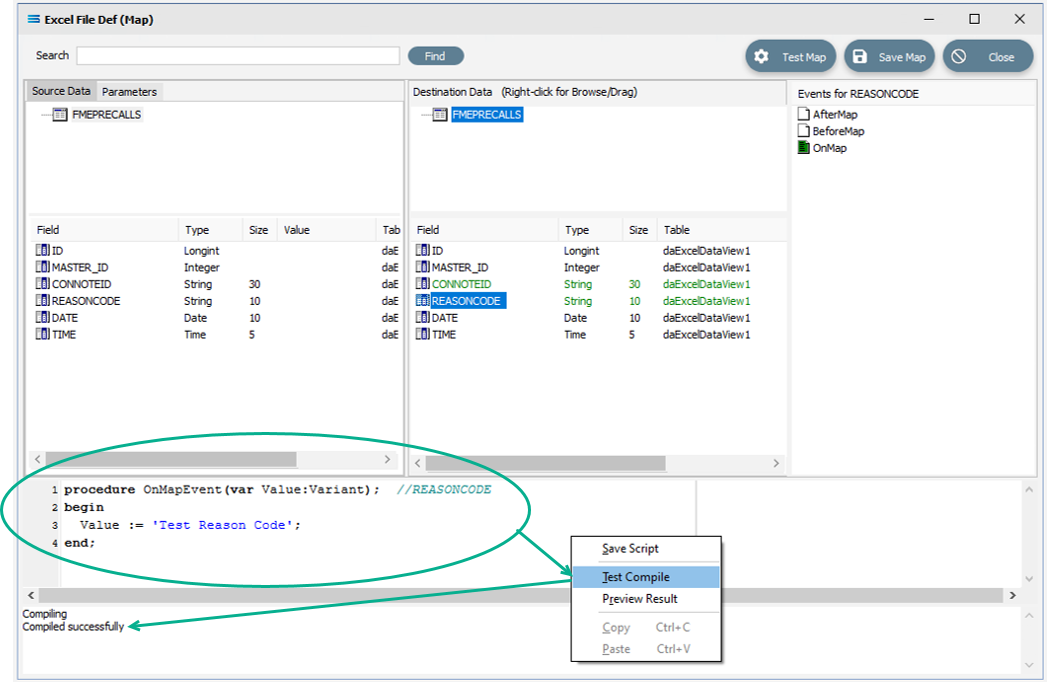
Task: Click the source DATE field icon
Action: 42,317
